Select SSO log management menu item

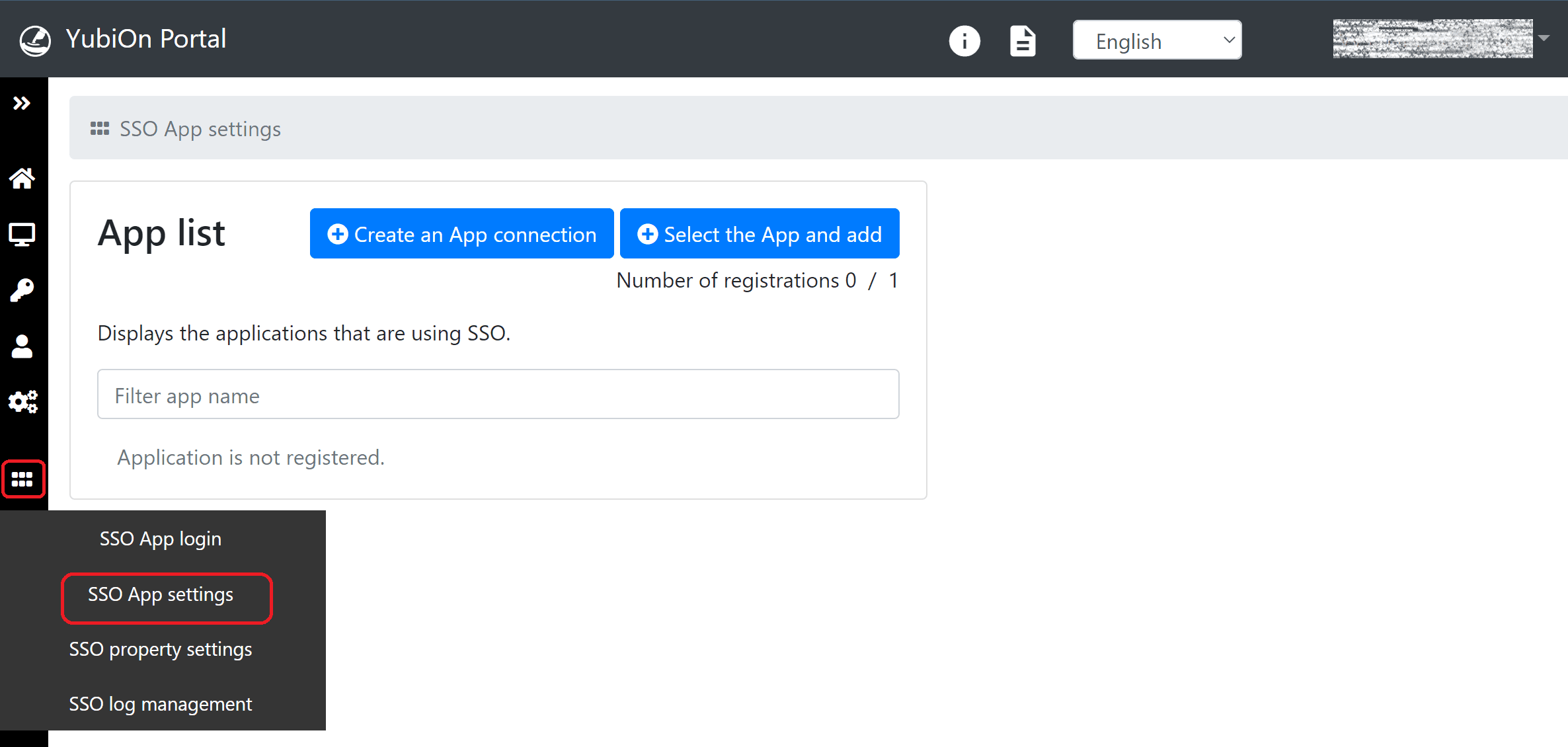pos(161,704)
